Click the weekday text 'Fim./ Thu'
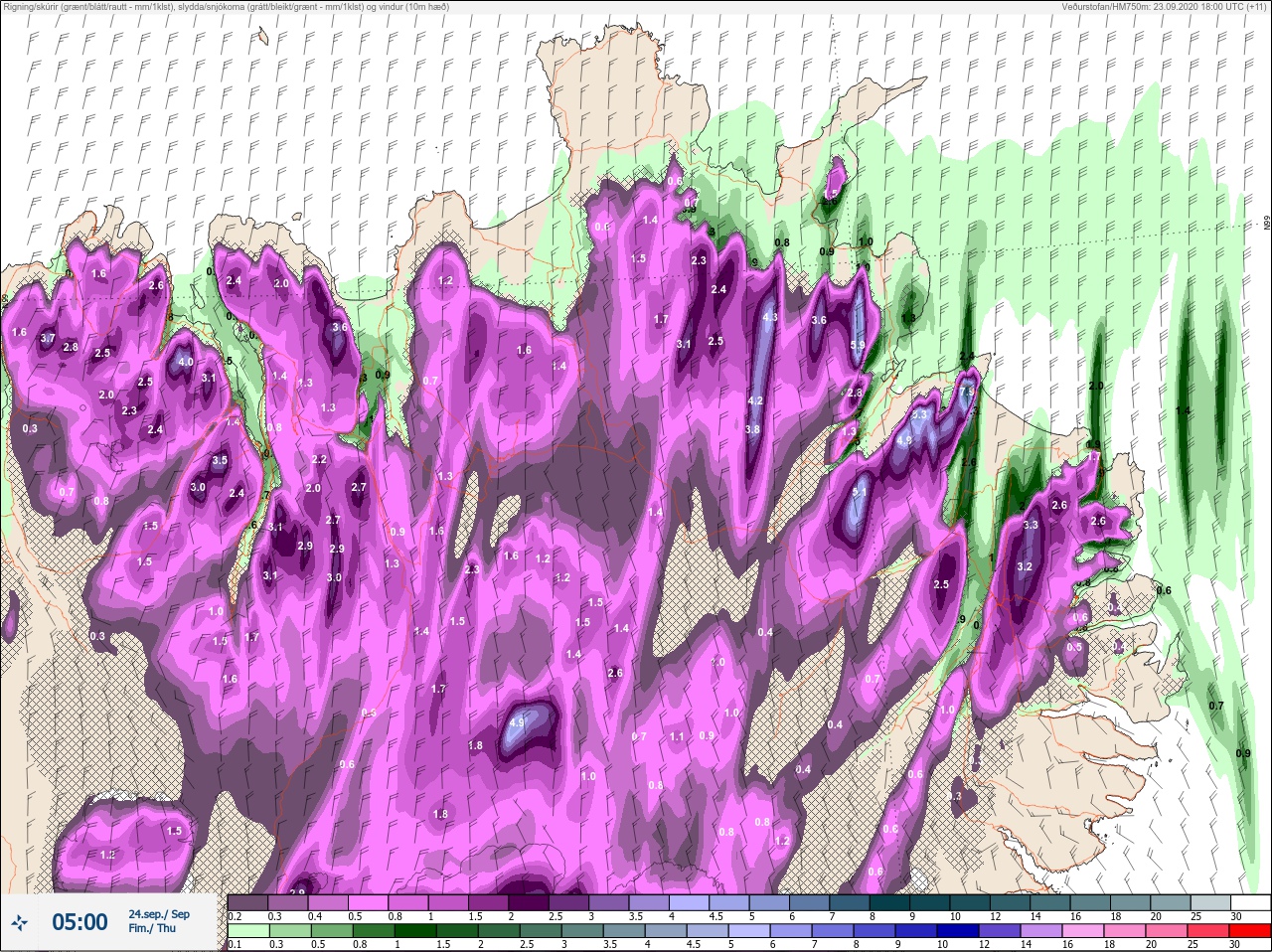This screenshot has width=1272, height=952. tap(151, 929)
